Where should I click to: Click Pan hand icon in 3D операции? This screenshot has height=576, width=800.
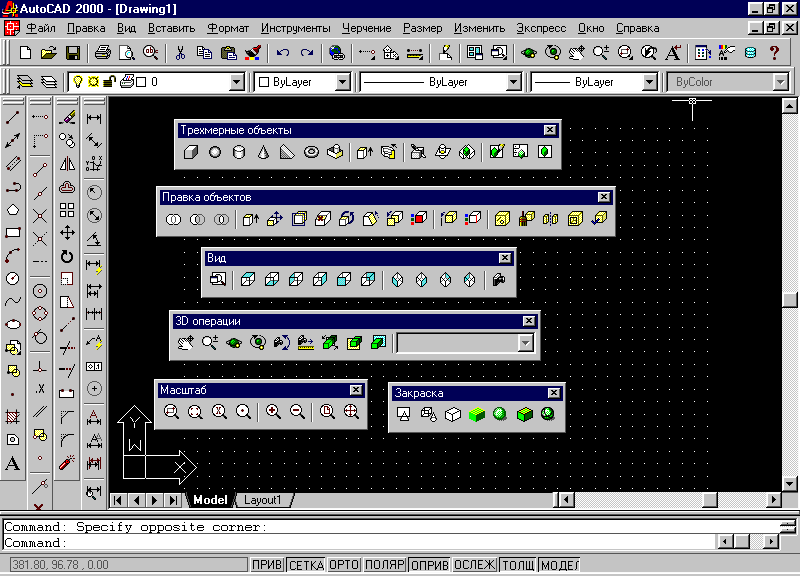pyautogui.click(x=186, y=342)
